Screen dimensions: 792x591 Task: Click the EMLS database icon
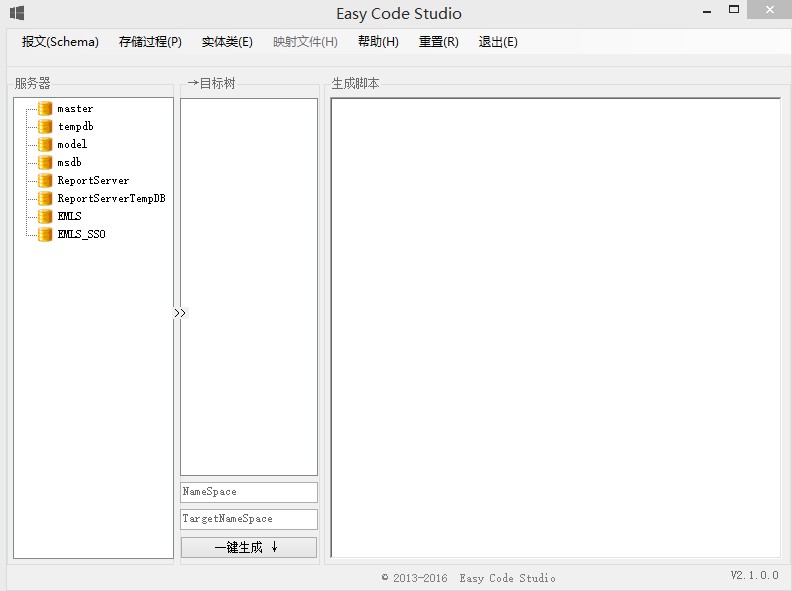pyautogui.click(x=45, y=216)
